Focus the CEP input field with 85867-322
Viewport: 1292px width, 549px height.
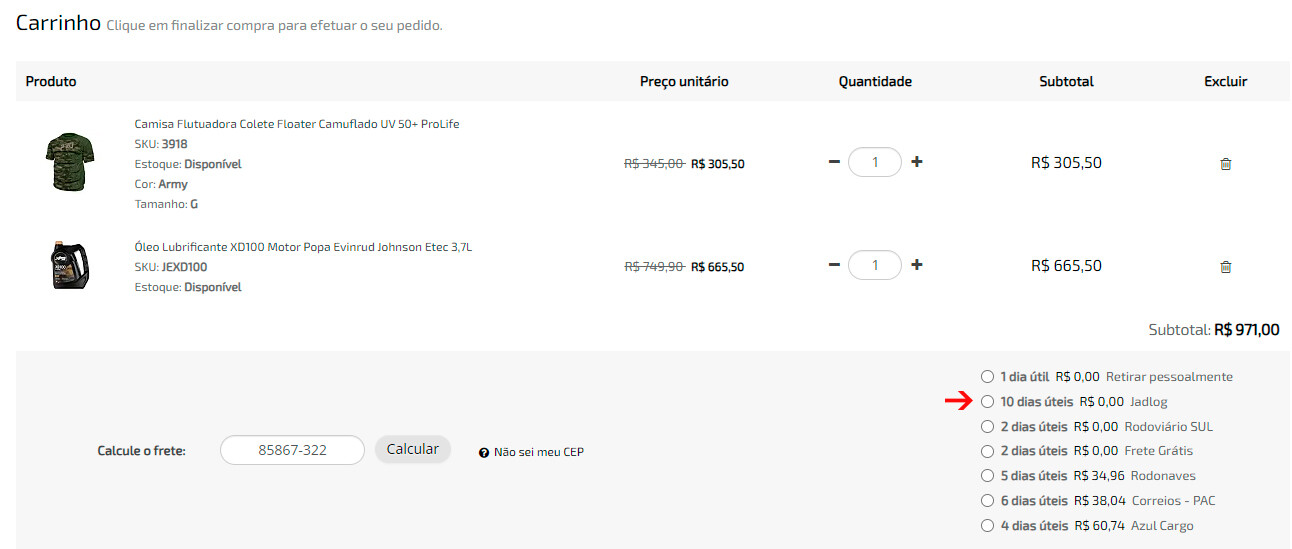(x=293, y=450)
